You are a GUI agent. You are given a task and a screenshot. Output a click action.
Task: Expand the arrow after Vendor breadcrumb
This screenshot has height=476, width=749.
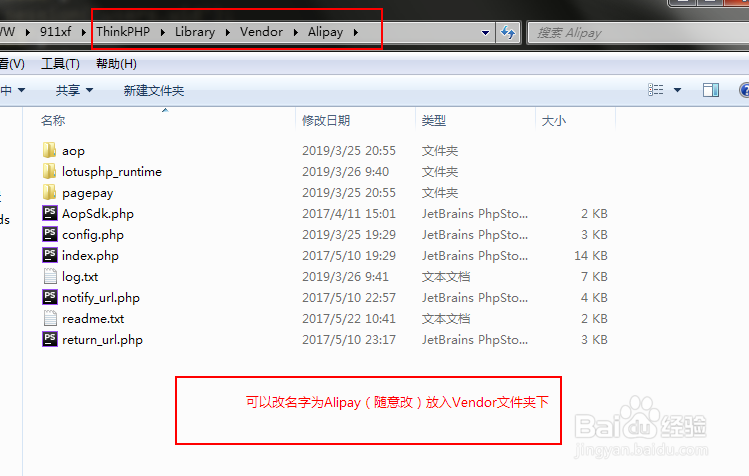tap(296, 32)
